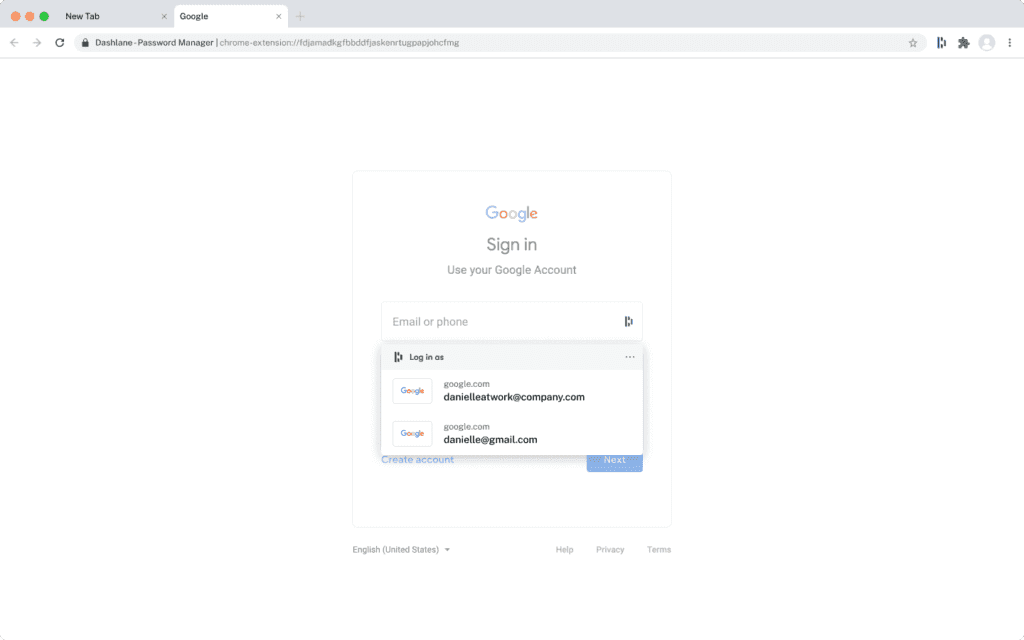Open the Dashlane extension in toolbar
Viewport: 1024px width, 640px height.
click(x=941, y=42)
